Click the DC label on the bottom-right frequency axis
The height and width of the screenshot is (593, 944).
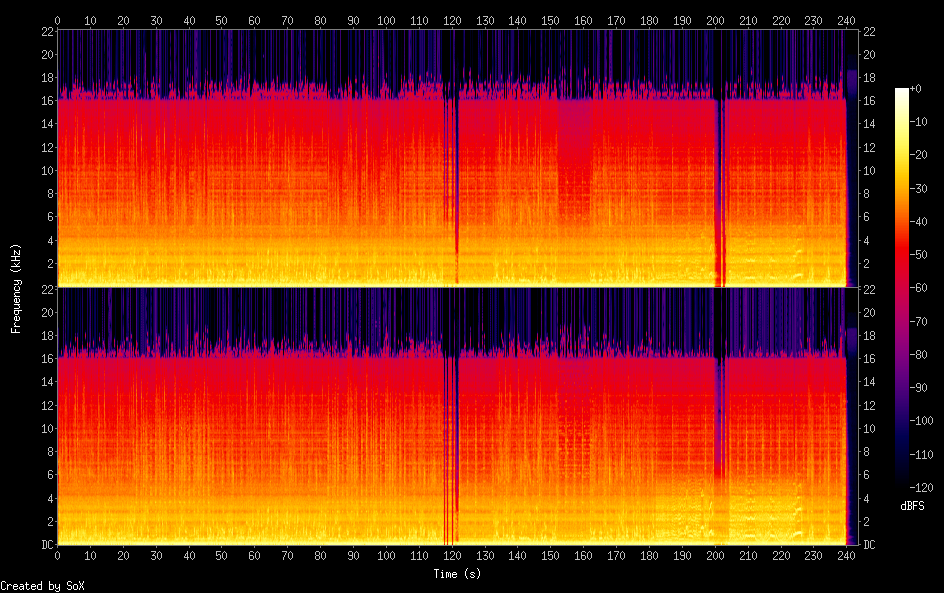pyautogui.click(x=869, y=545)
